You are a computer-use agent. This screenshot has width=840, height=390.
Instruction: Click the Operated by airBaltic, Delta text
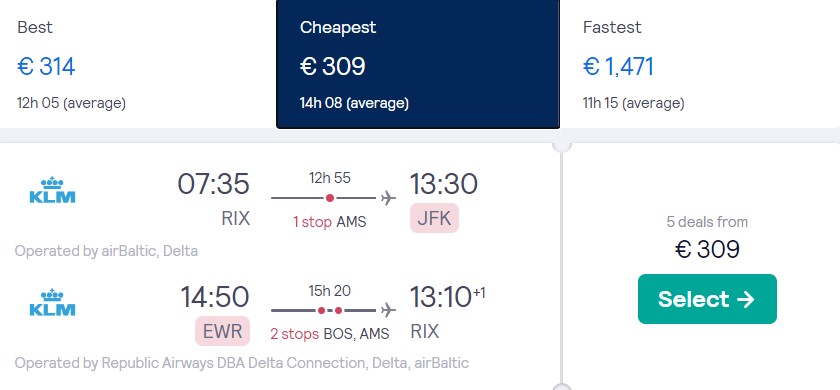(x=106, y=251)
